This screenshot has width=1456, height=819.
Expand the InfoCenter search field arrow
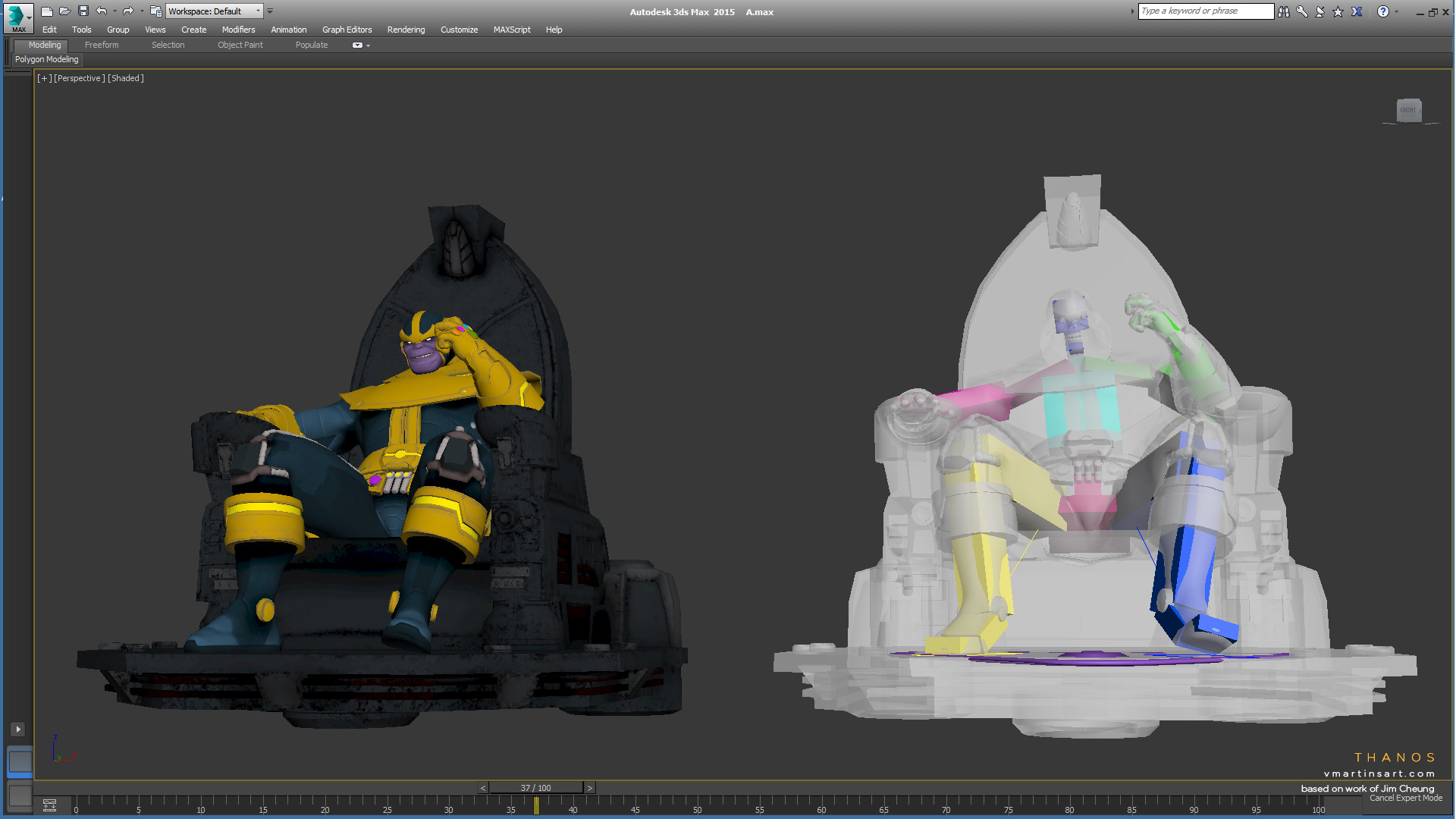pyautogui.click(x=1133, y=11)
